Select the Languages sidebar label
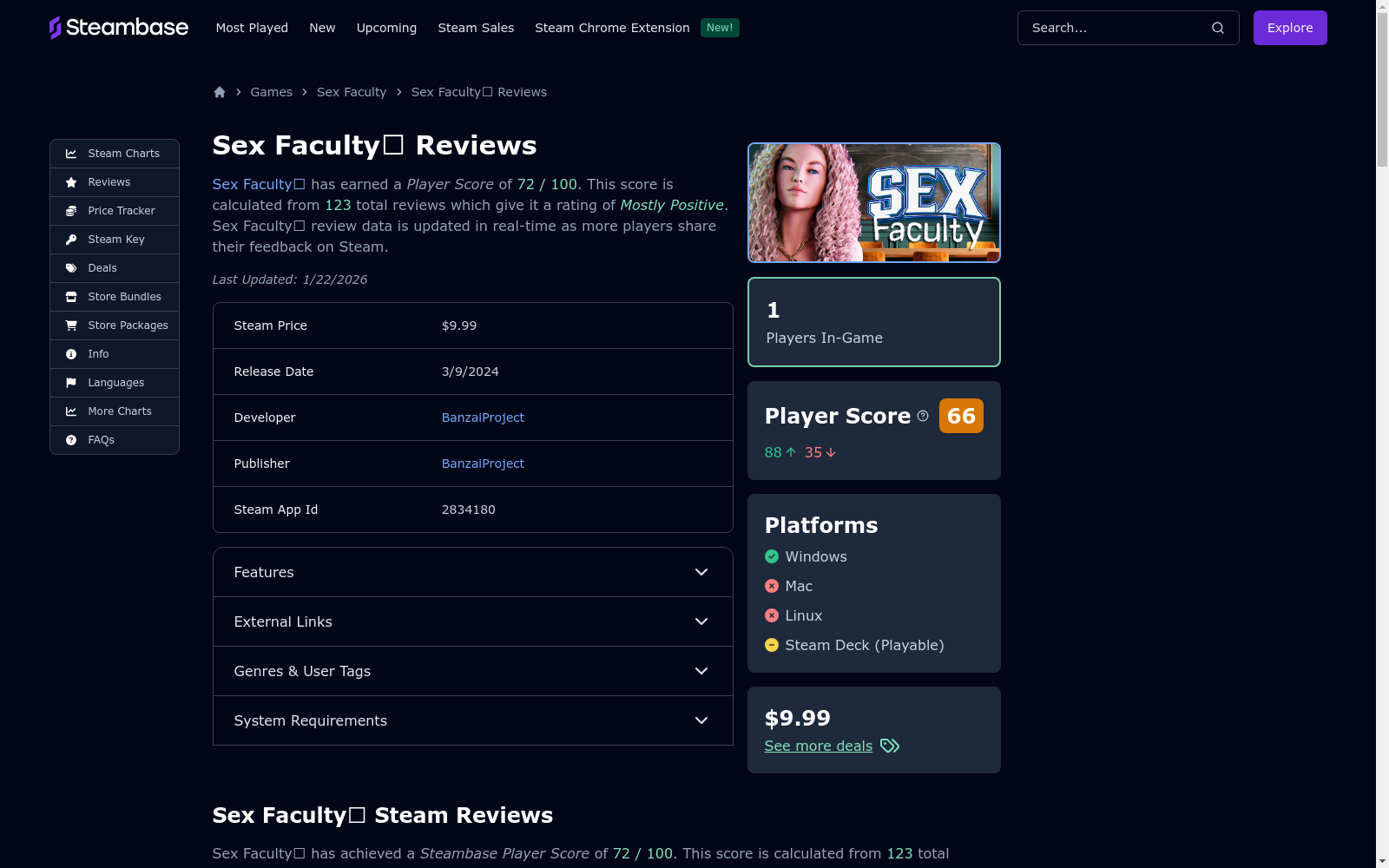The width and height of the screenshot is (1389, 868). (x=116, y=383)
